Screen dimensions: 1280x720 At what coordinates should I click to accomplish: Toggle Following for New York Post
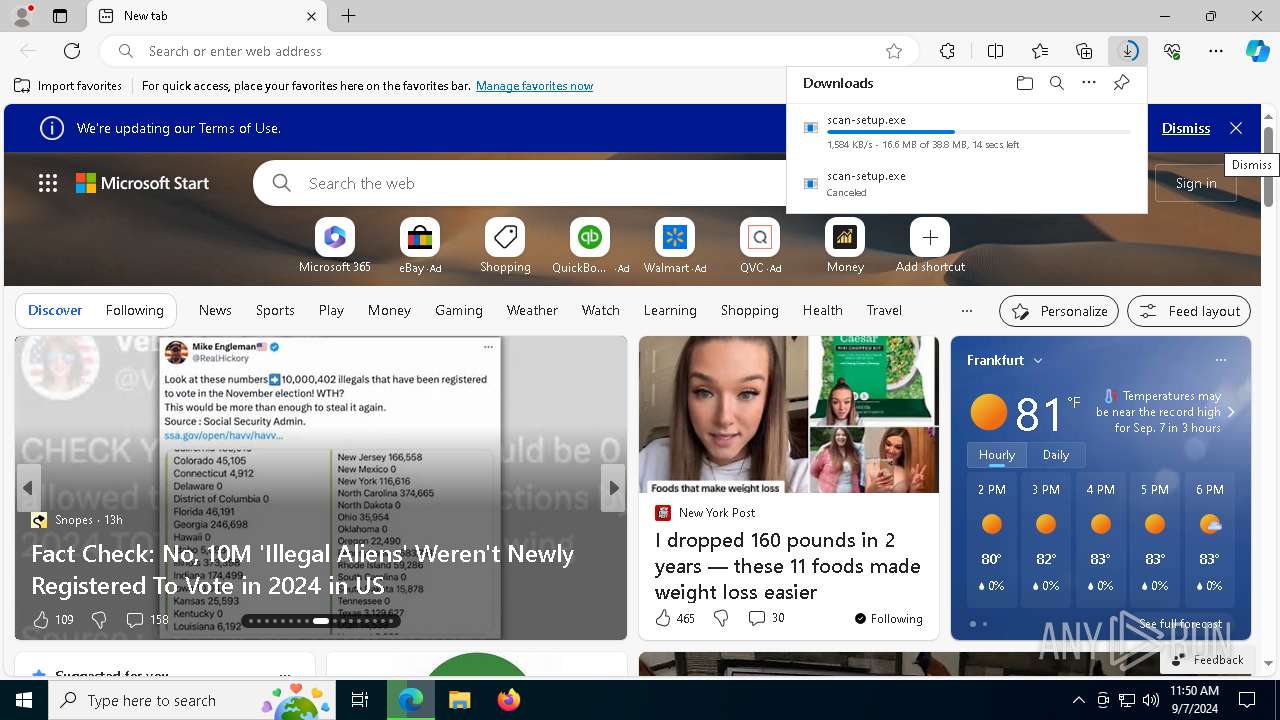coord(888,619)
